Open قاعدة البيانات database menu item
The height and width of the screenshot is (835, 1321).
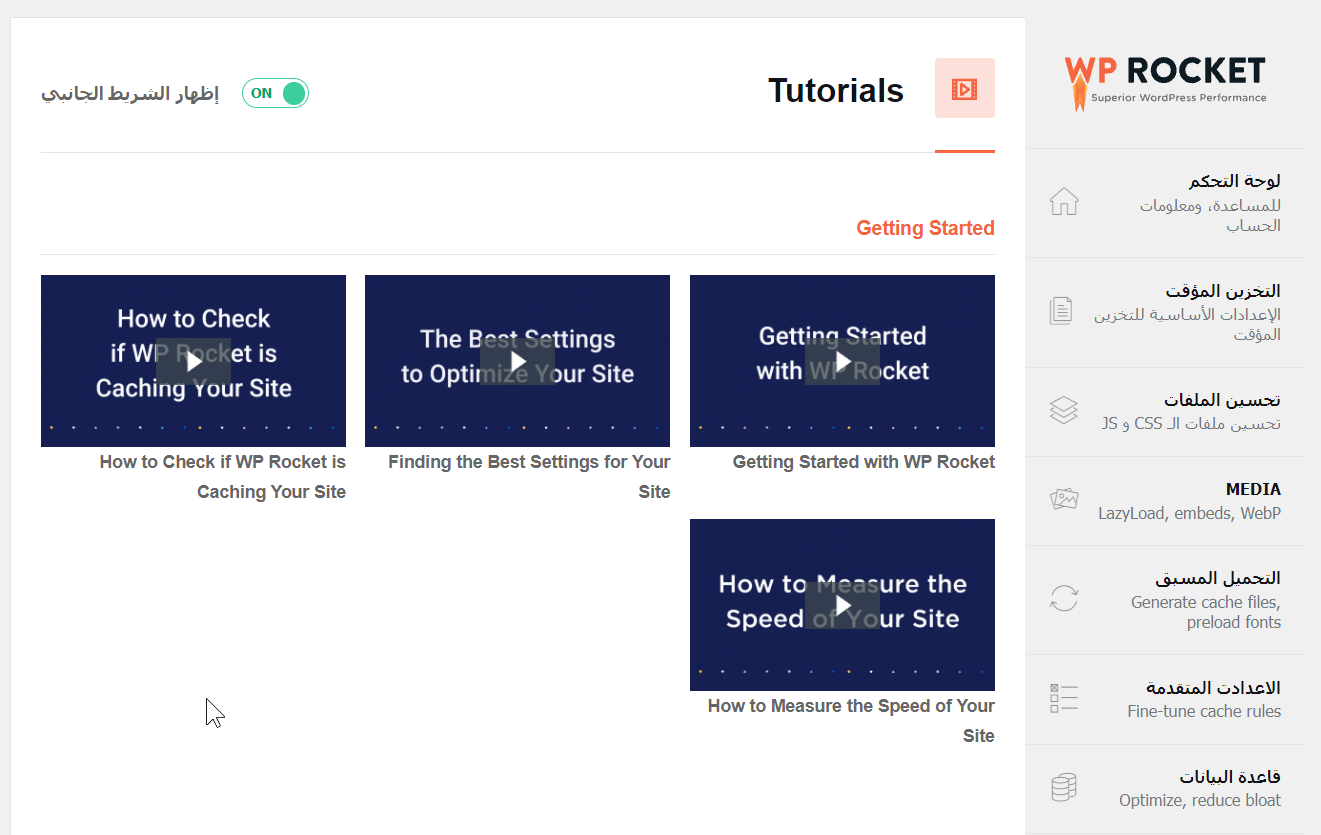tap(1166, 788)
